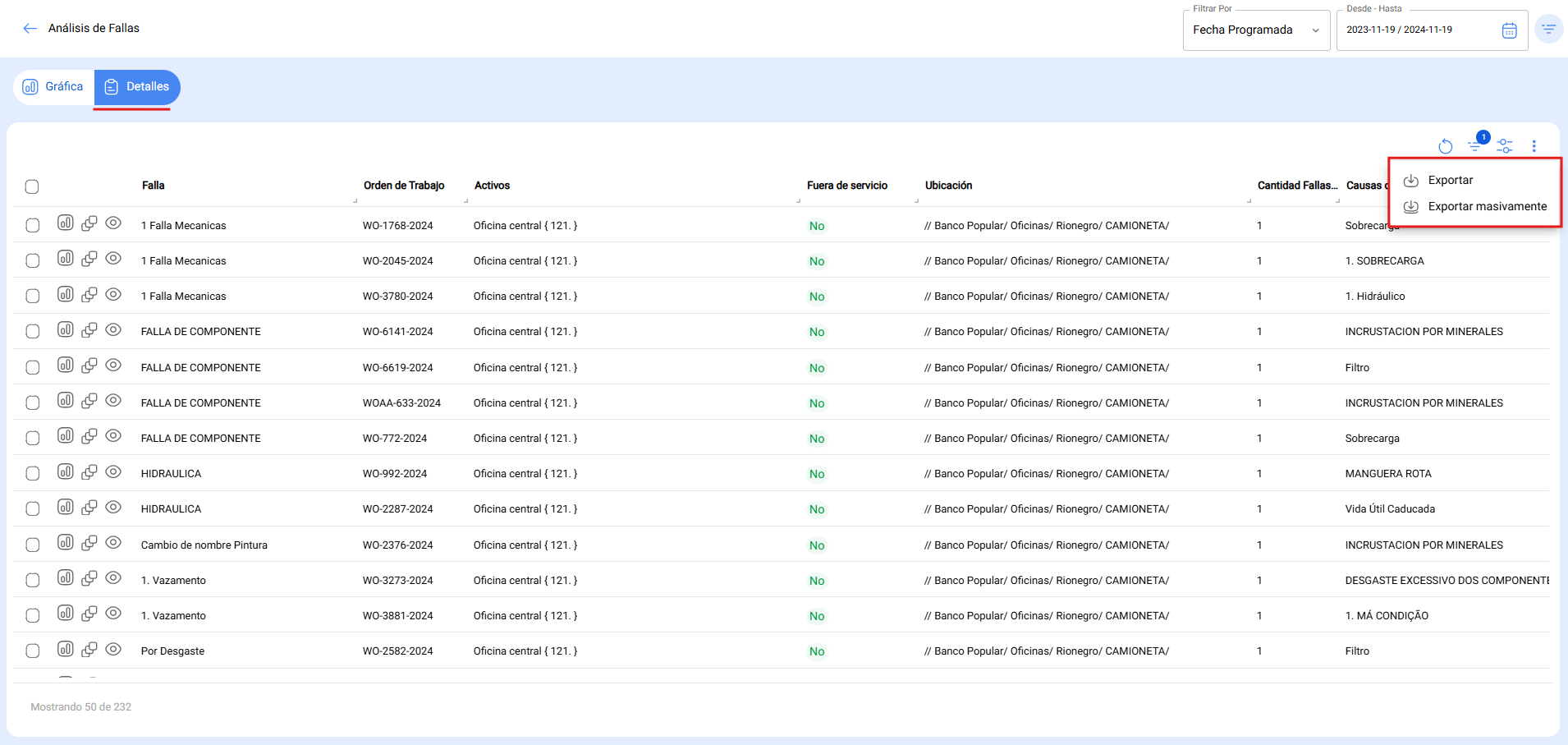Open the calendar date picker icon
Image resolution: width=1568 pixels, height=745 pixels.
pyautogui.click(x=1509, y=30)
